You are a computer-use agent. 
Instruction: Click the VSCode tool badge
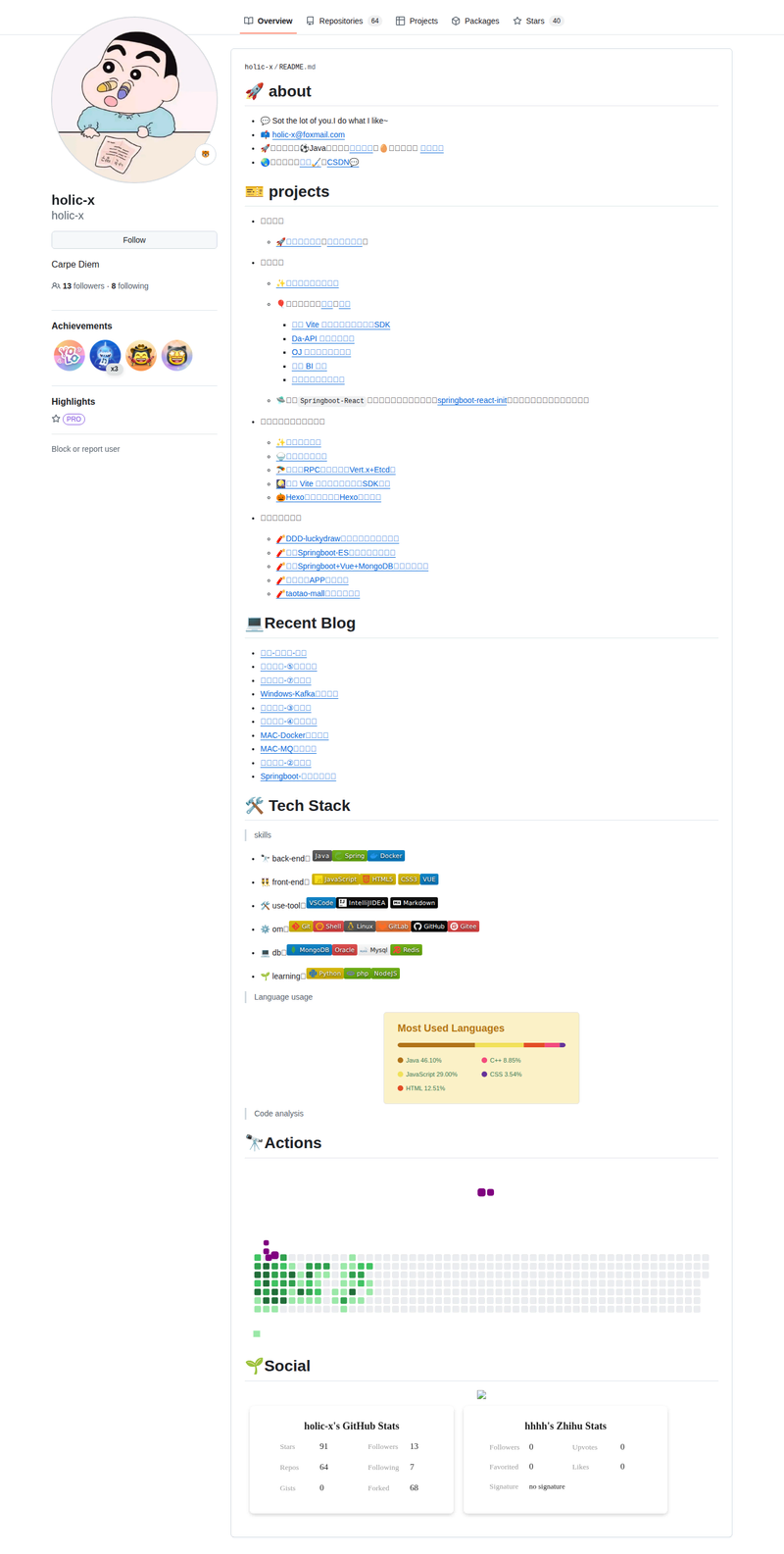click(x=320, y=903)
